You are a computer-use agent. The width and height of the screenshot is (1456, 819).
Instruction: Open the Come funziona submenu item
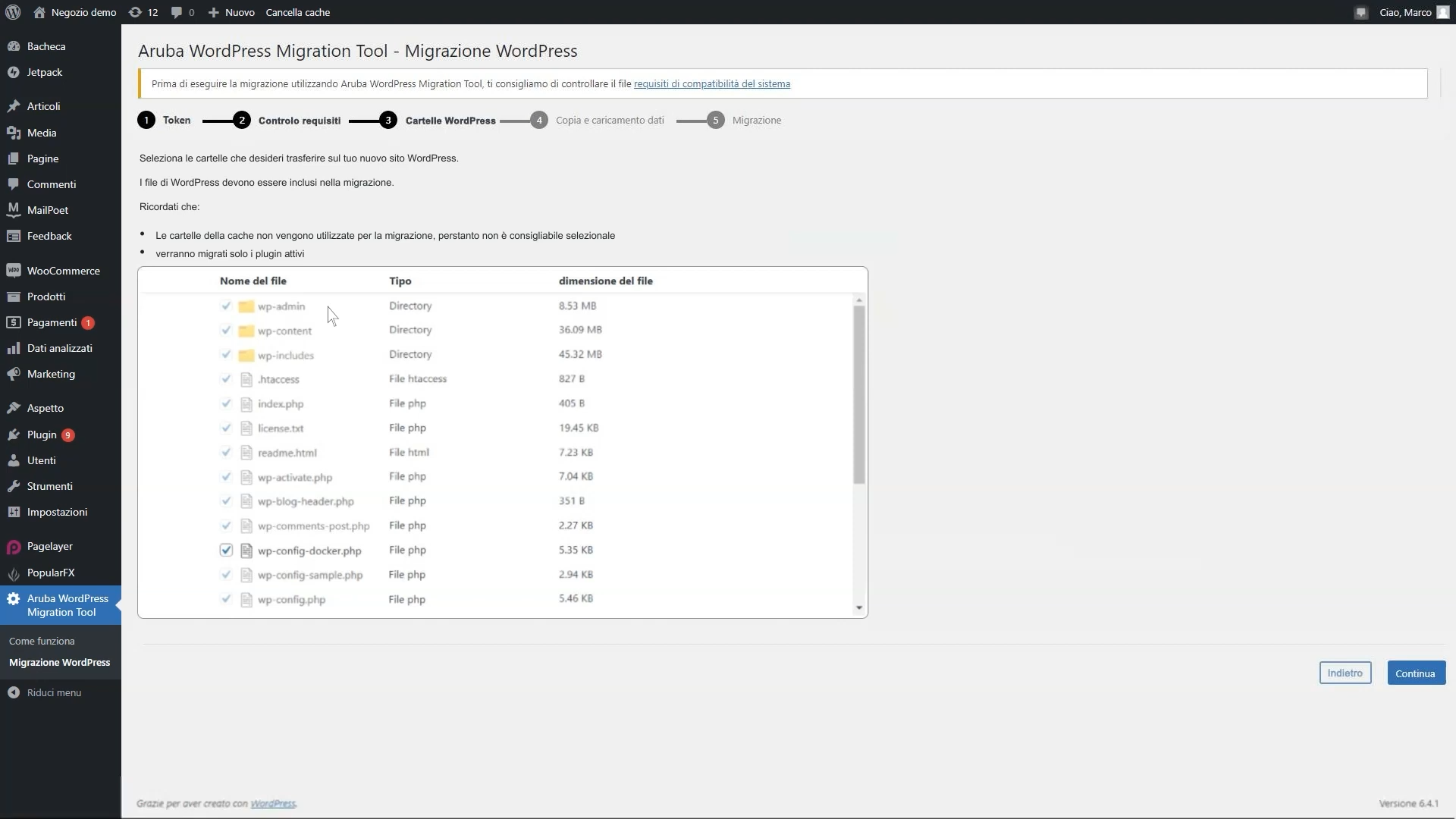coord(42,641)
